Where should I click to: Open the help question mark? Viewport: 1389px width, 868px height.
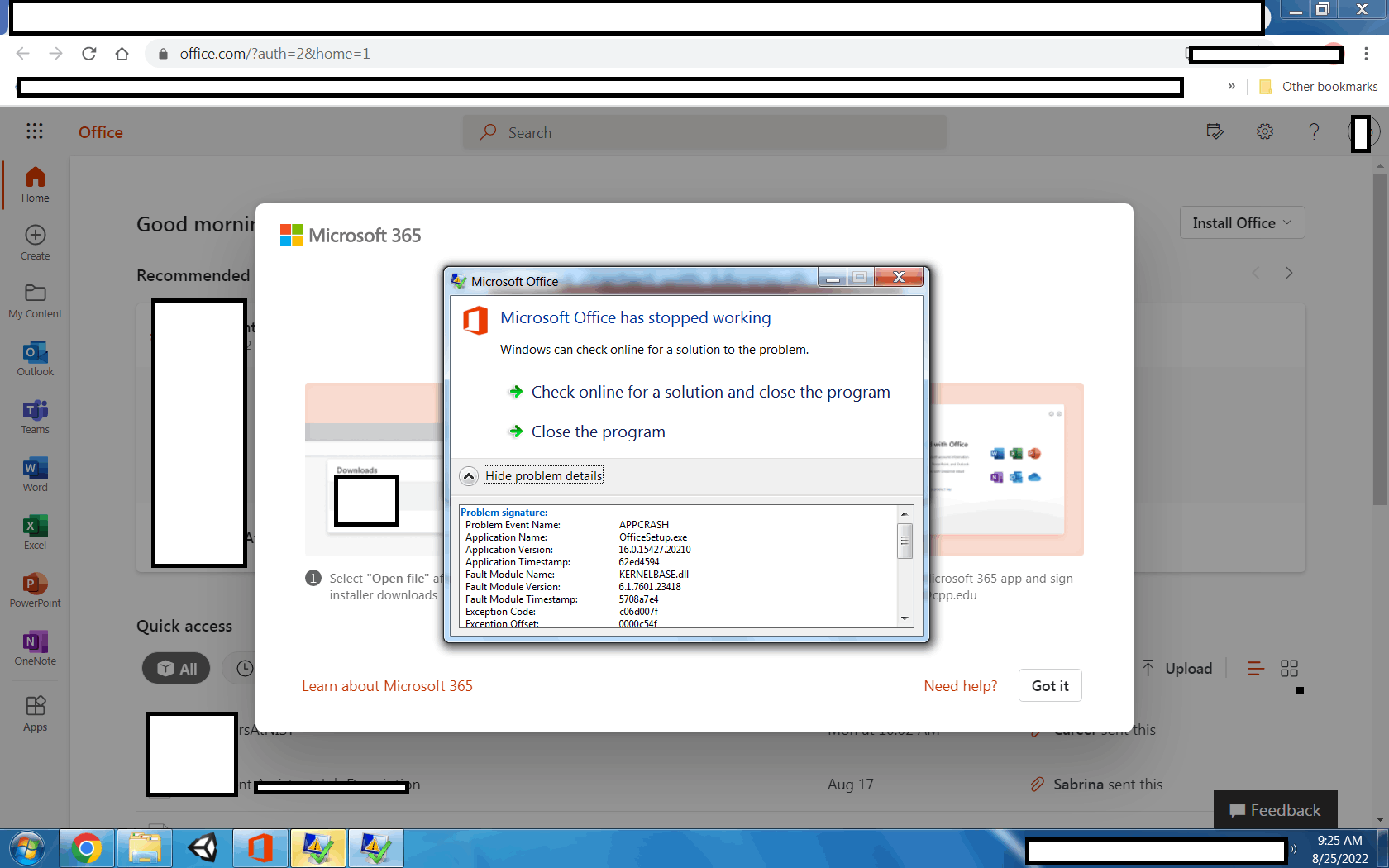pyautogui.click(x=1314, y=131)
